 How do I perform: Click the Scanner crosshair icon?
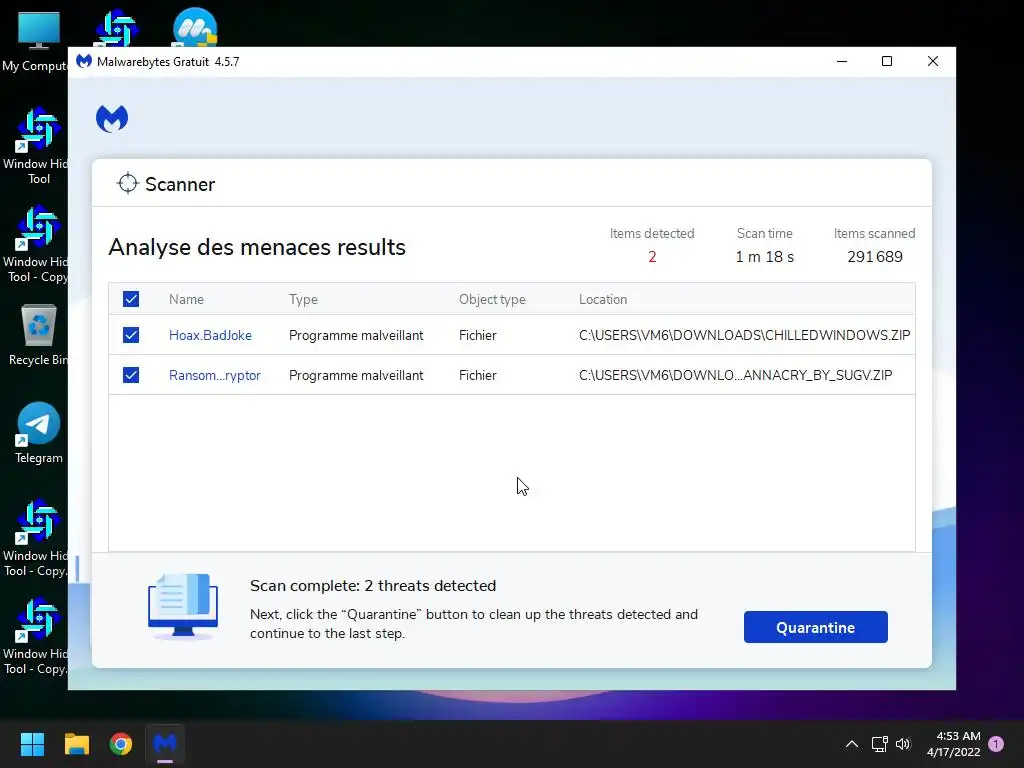(127, 184)
